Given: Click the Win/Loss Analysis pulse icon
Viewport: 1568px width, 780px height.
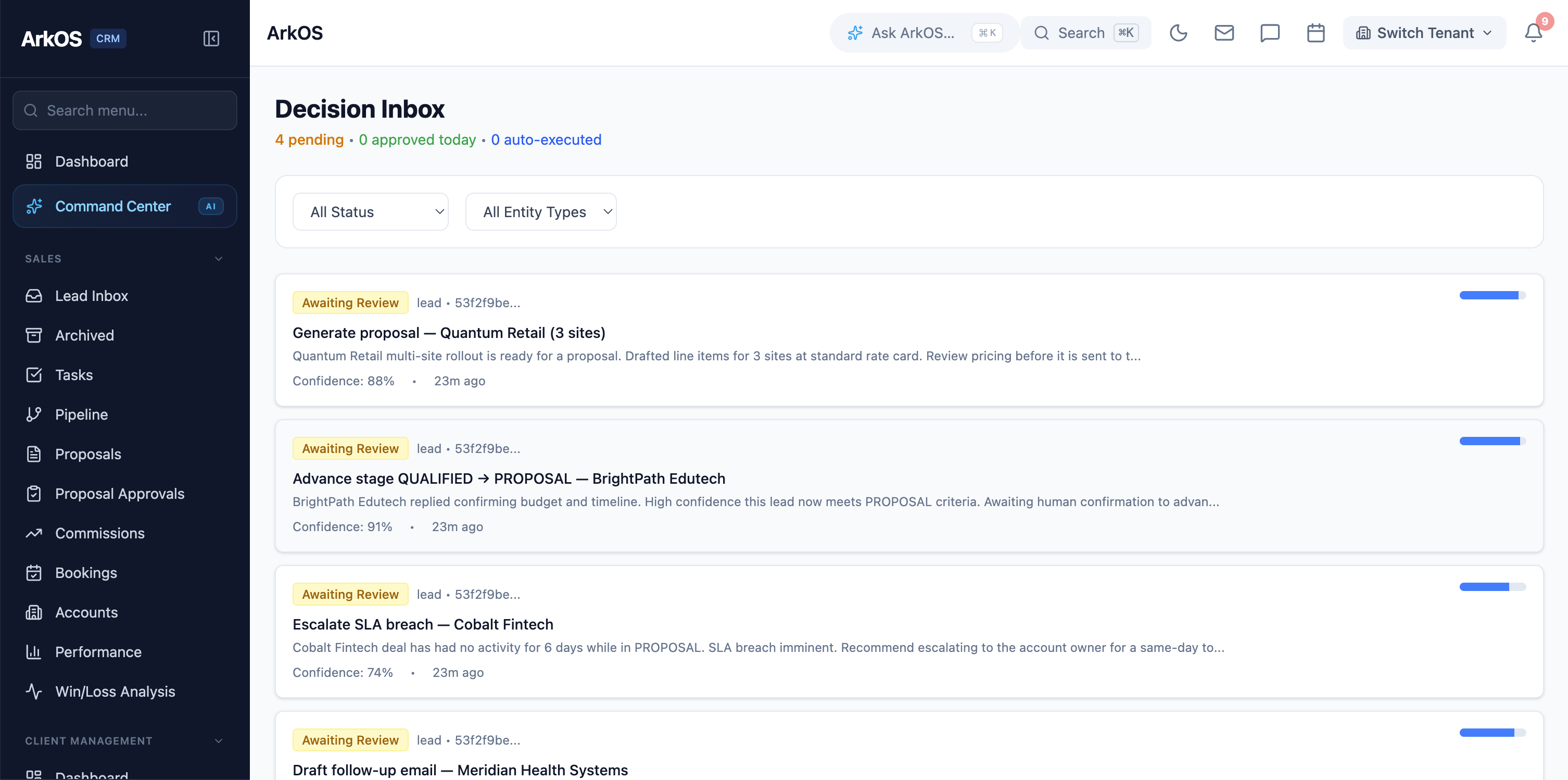Looking at the screenshot, I should [33, 691].
